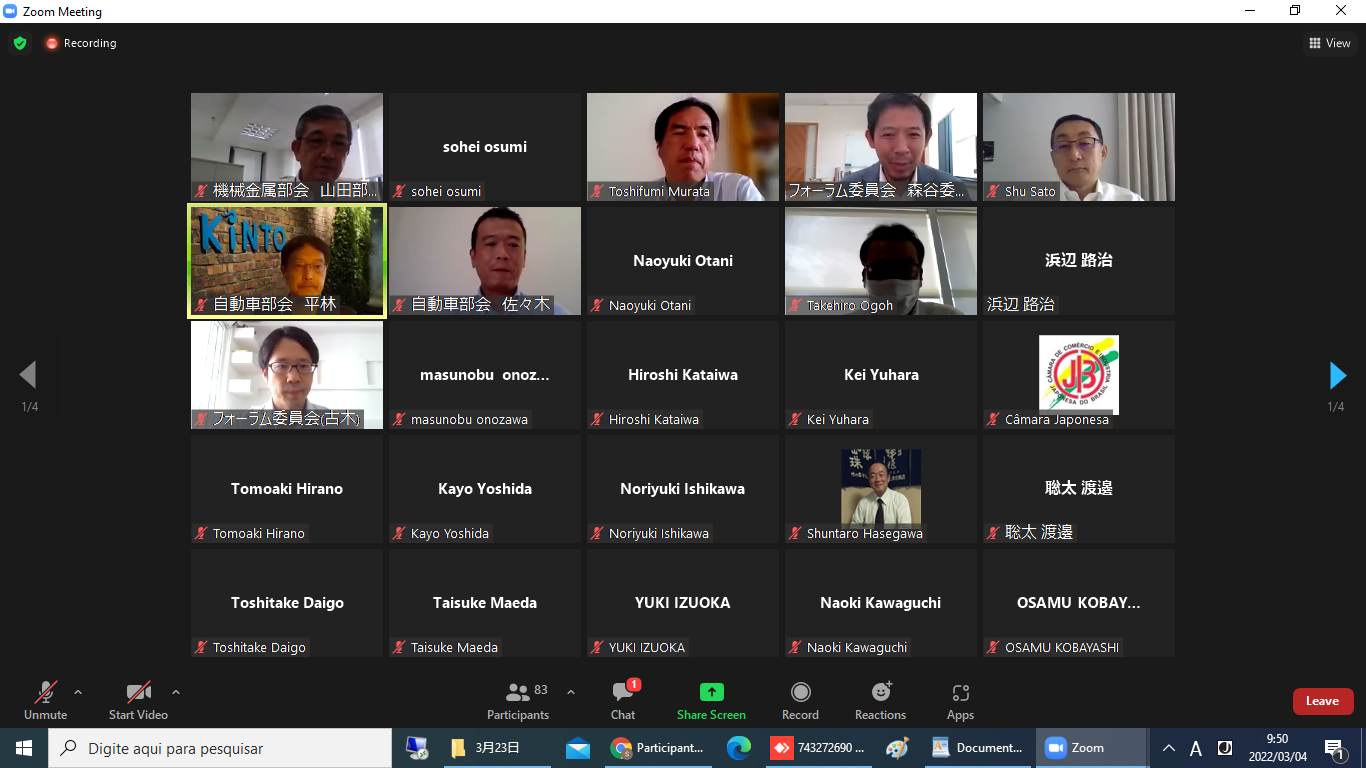Start recording with Record button
This screenshot has height=768, width=1366.
pyautogui.click(x=800, y=700)
